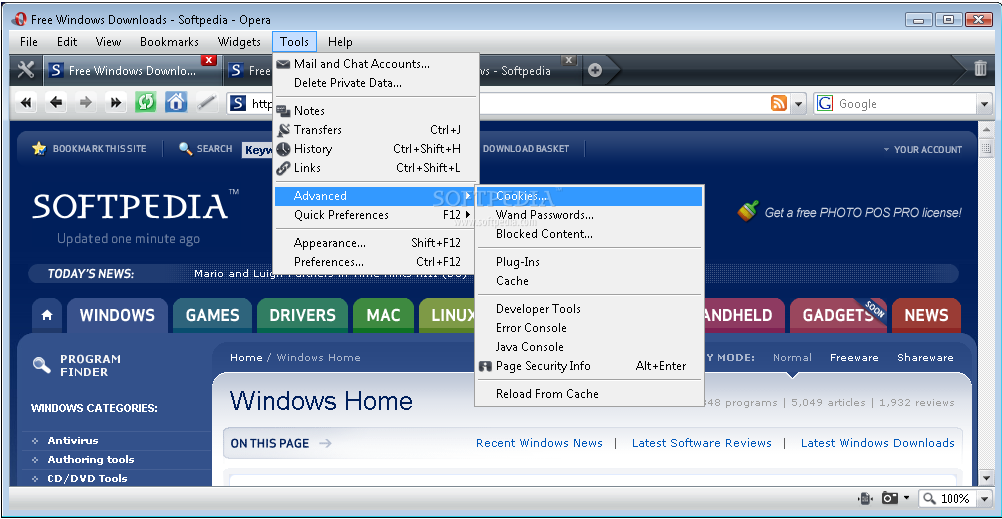Click the Program Finder magnifier icon
The height and width of the screenshot is (519, 1002).
(42, 365)
